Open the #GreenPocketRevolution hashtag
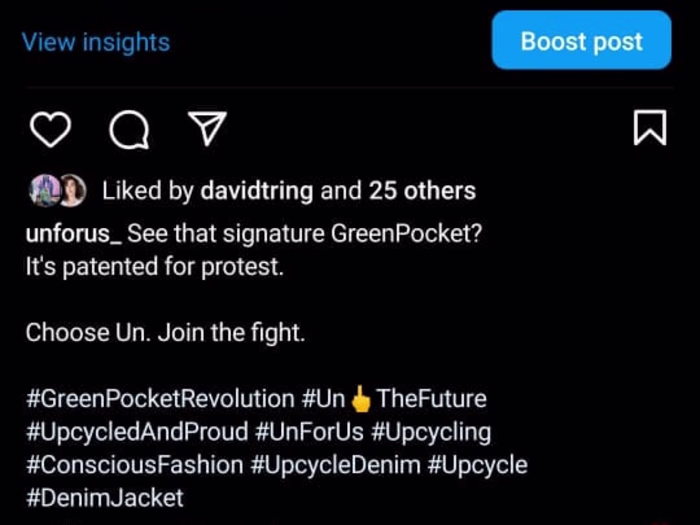The width and height of the screenshot is (700, 525). pyautogui.click(x=160, y=399)
